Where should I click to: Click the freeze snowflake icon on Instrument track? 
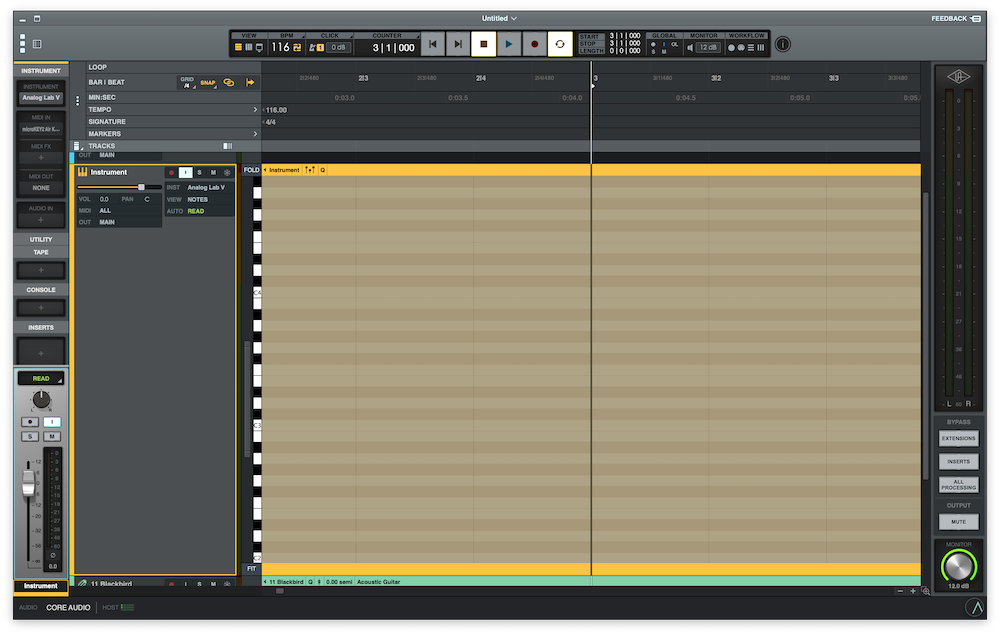point(227,172)
